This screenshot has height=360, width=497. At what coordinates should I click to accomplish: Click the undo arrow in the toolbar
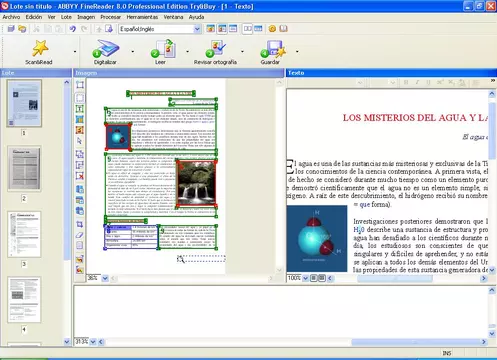click(x=73, y=29)
